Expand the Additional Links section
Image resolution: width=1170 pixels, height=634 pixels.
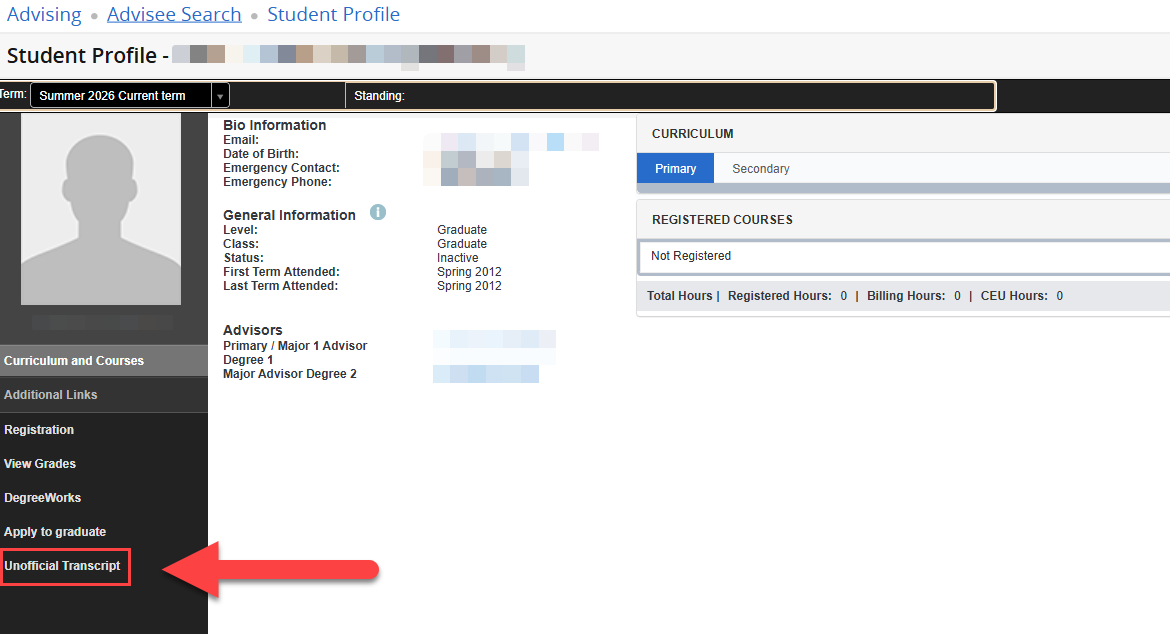[x=51, y=394]
